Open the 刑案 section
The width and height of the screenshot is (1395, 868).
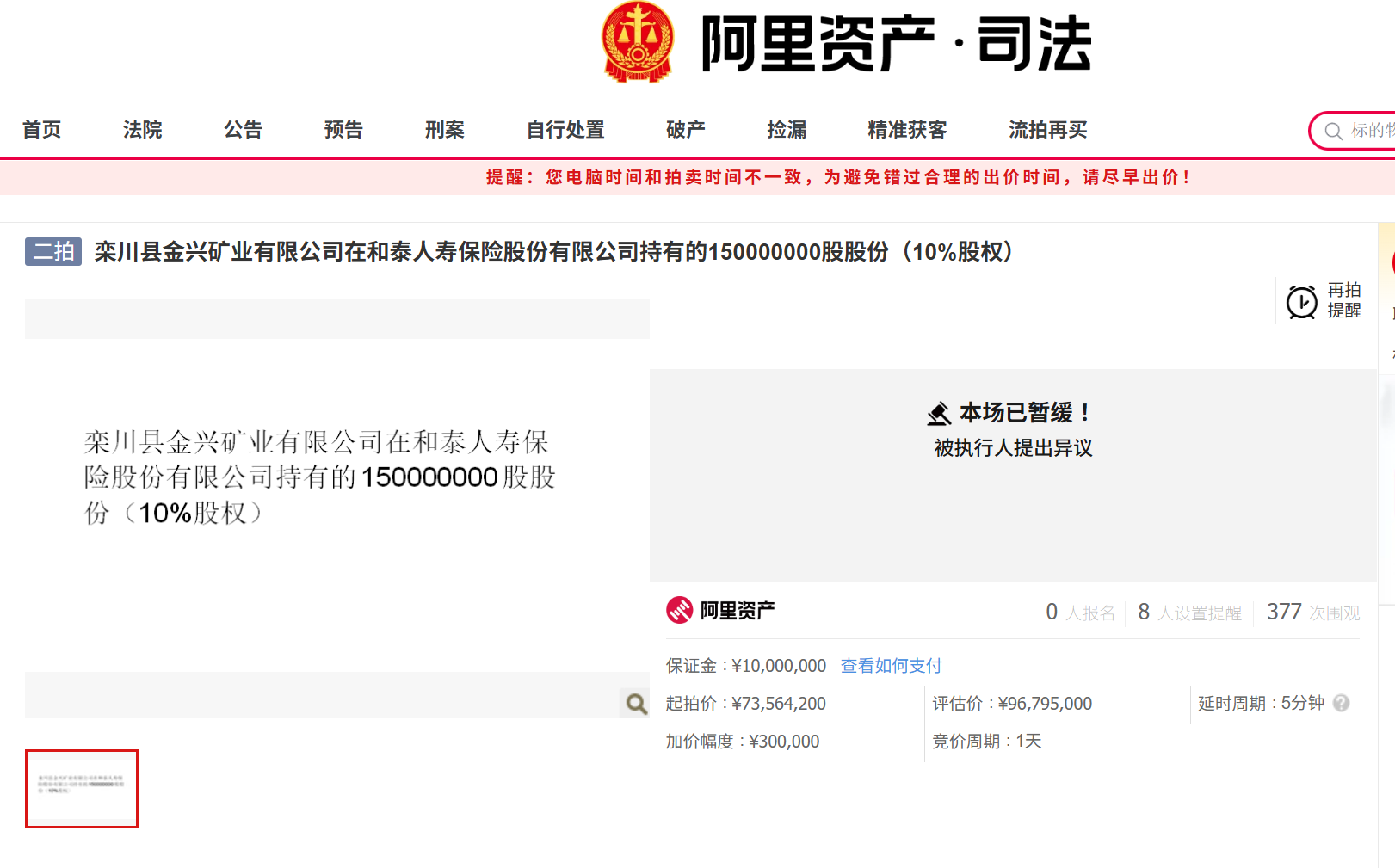(445, 130)
